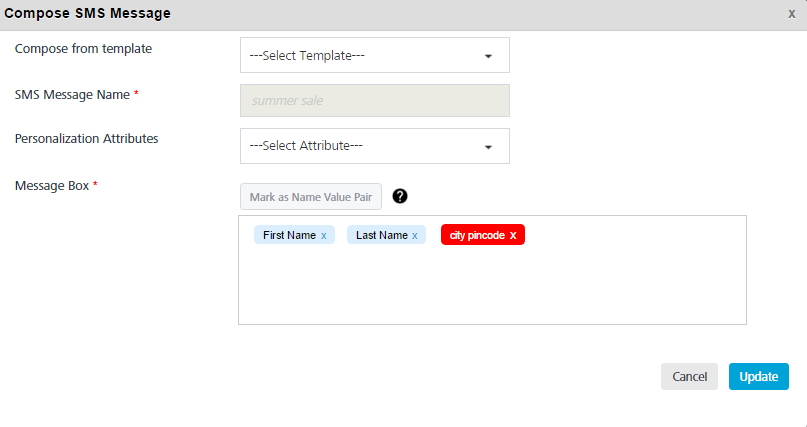807x427 pixels.
Task: Open the ---Select Template--- combo box
Action: point(375,55)
